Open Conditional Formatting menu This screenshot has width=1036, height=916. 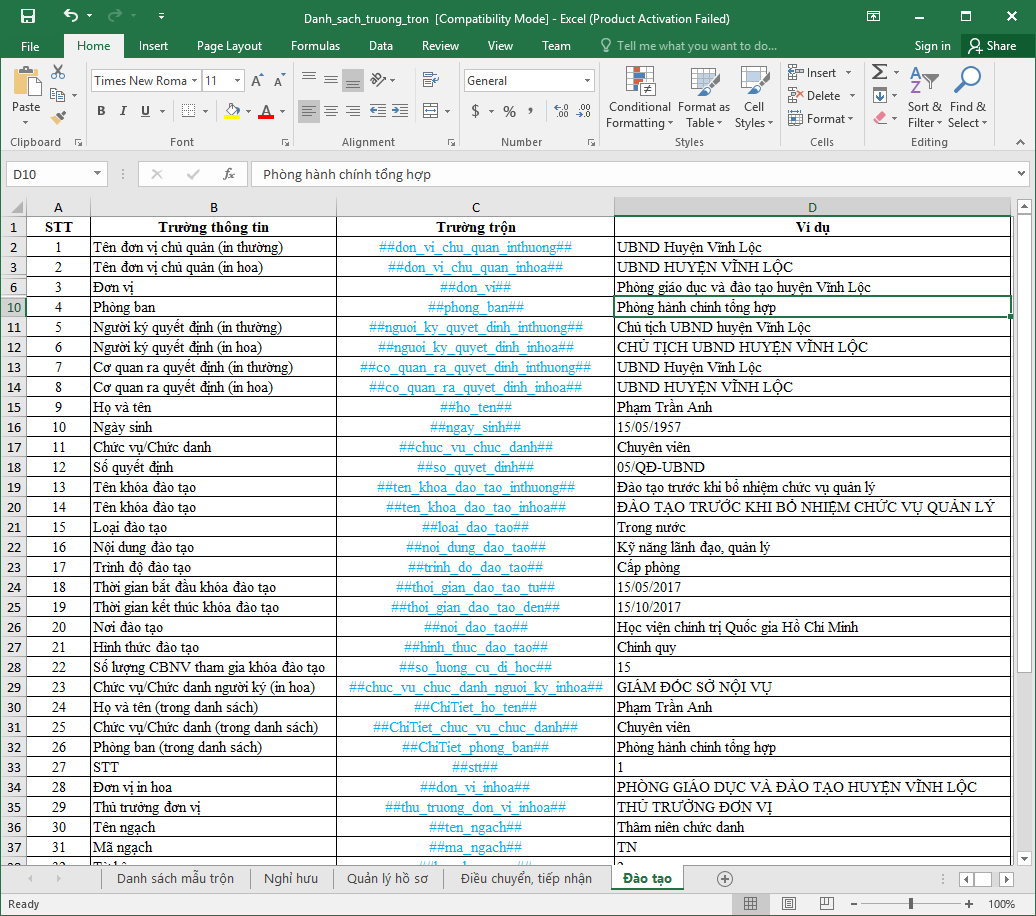pos(639,98)
